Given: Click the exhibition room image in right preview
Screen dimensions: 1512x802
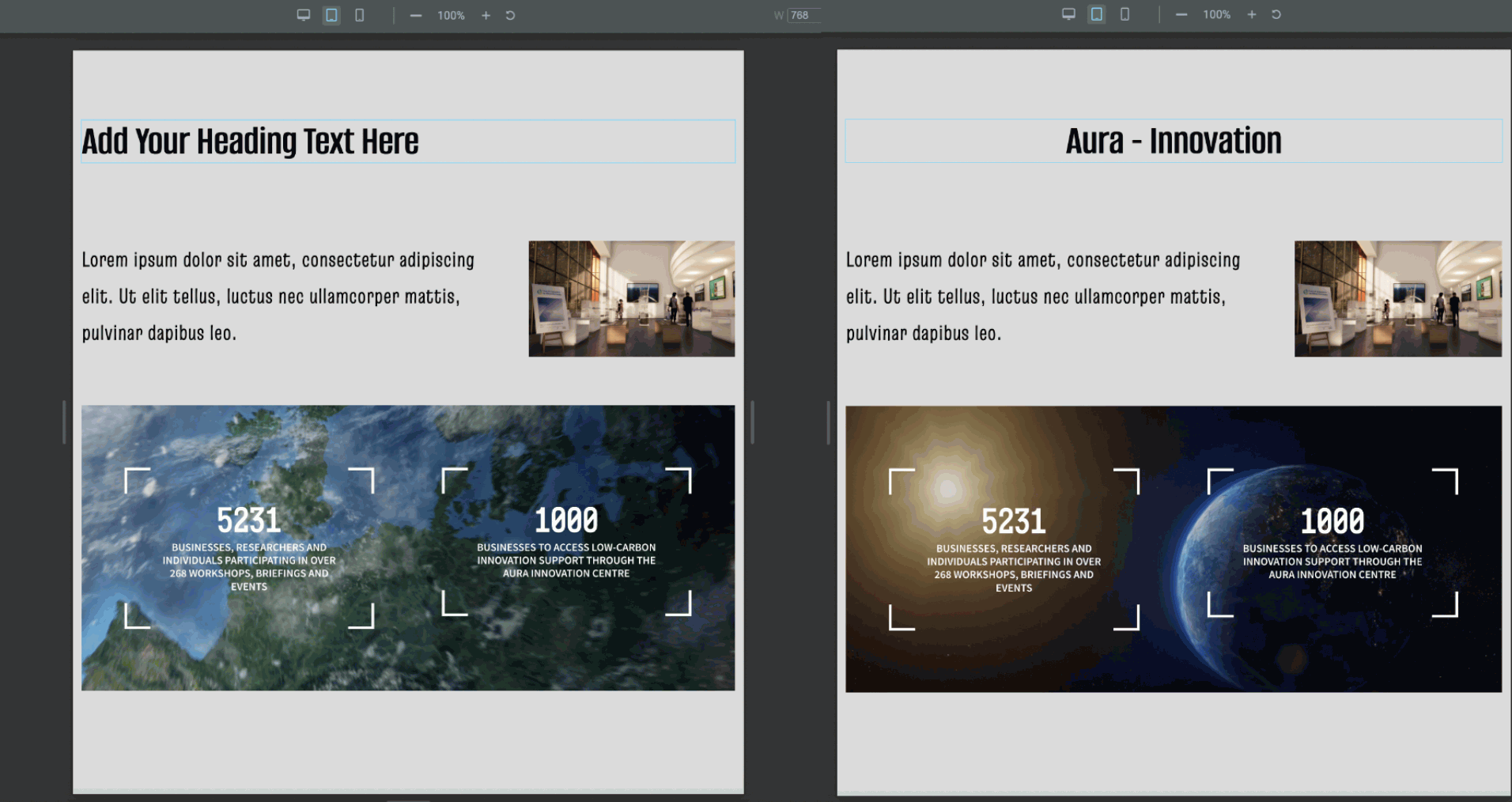Looking at the screenshot, I should 1398,298.
